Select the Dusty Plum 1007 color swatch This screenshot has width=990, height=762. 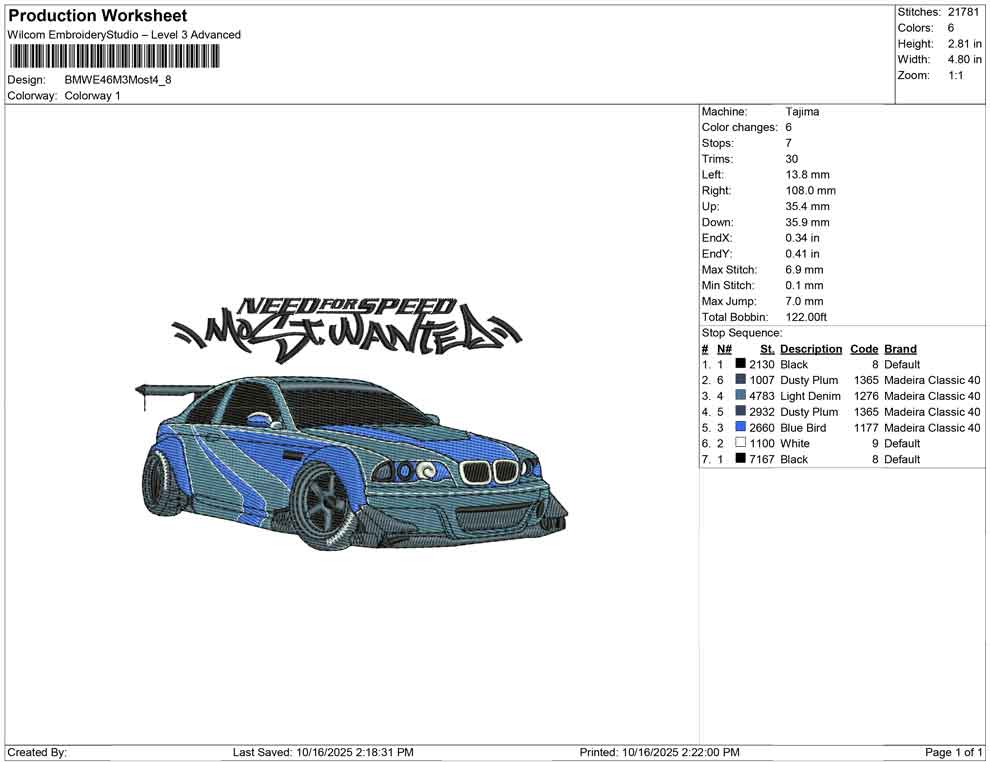point(741,381)
